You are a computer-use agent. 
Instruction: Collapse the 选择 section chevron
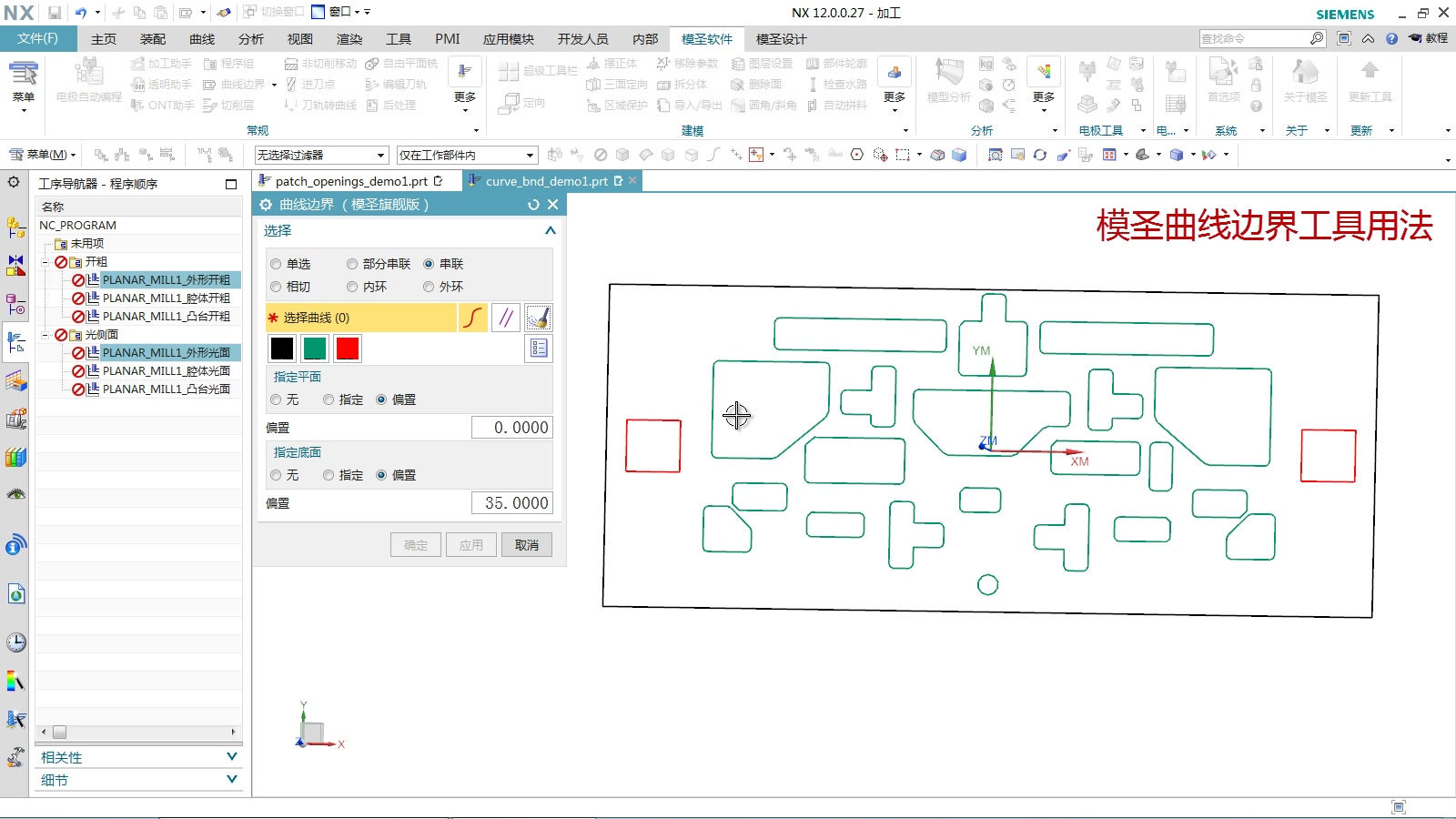pyautogui.click(x=550, y=231)
